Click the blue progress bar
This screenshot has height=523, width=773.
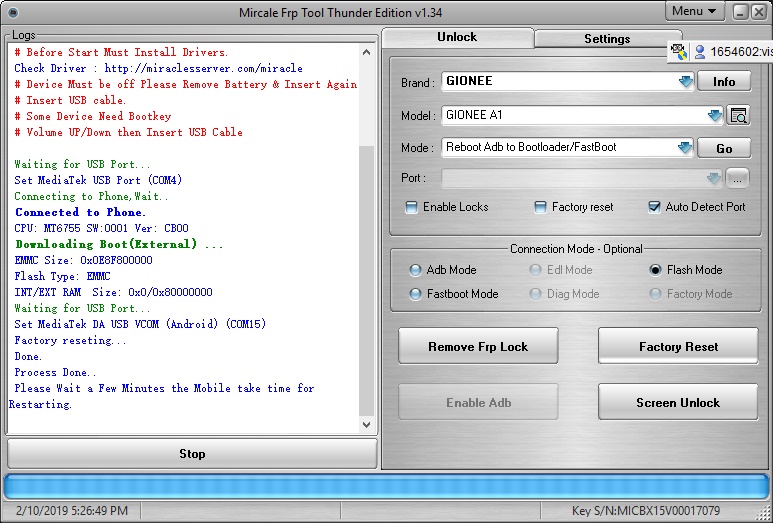386,487
